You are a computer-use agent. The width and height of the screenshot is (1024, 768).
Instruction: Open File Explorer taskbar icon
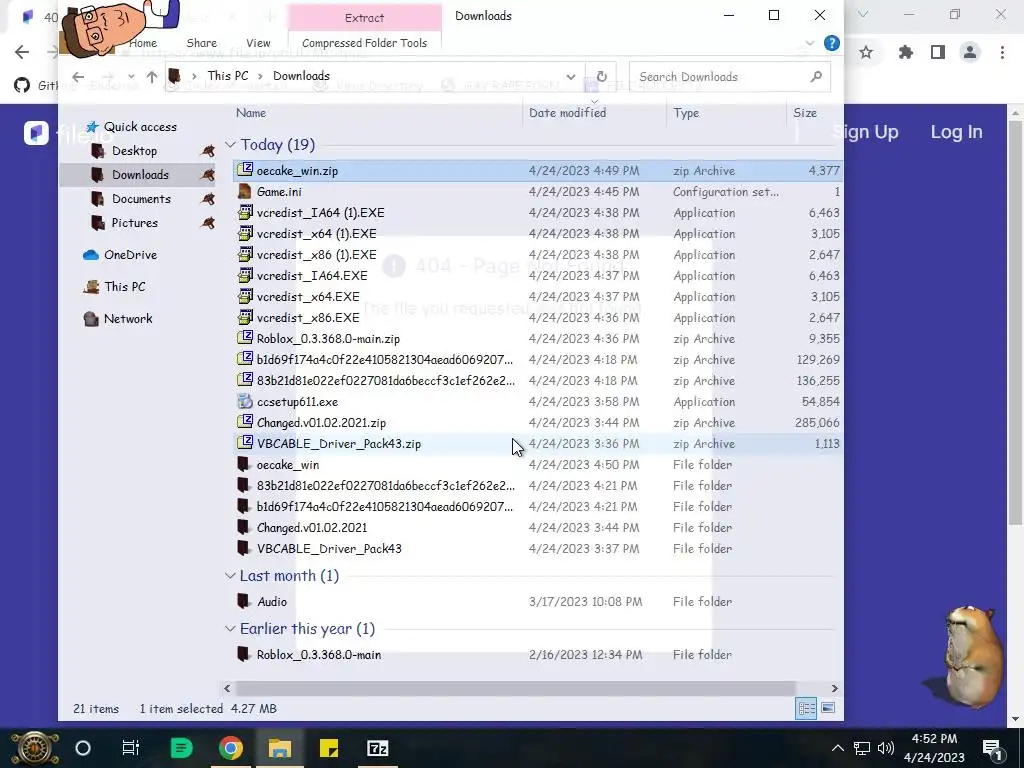pyautogui.click(x=280, y=748)
